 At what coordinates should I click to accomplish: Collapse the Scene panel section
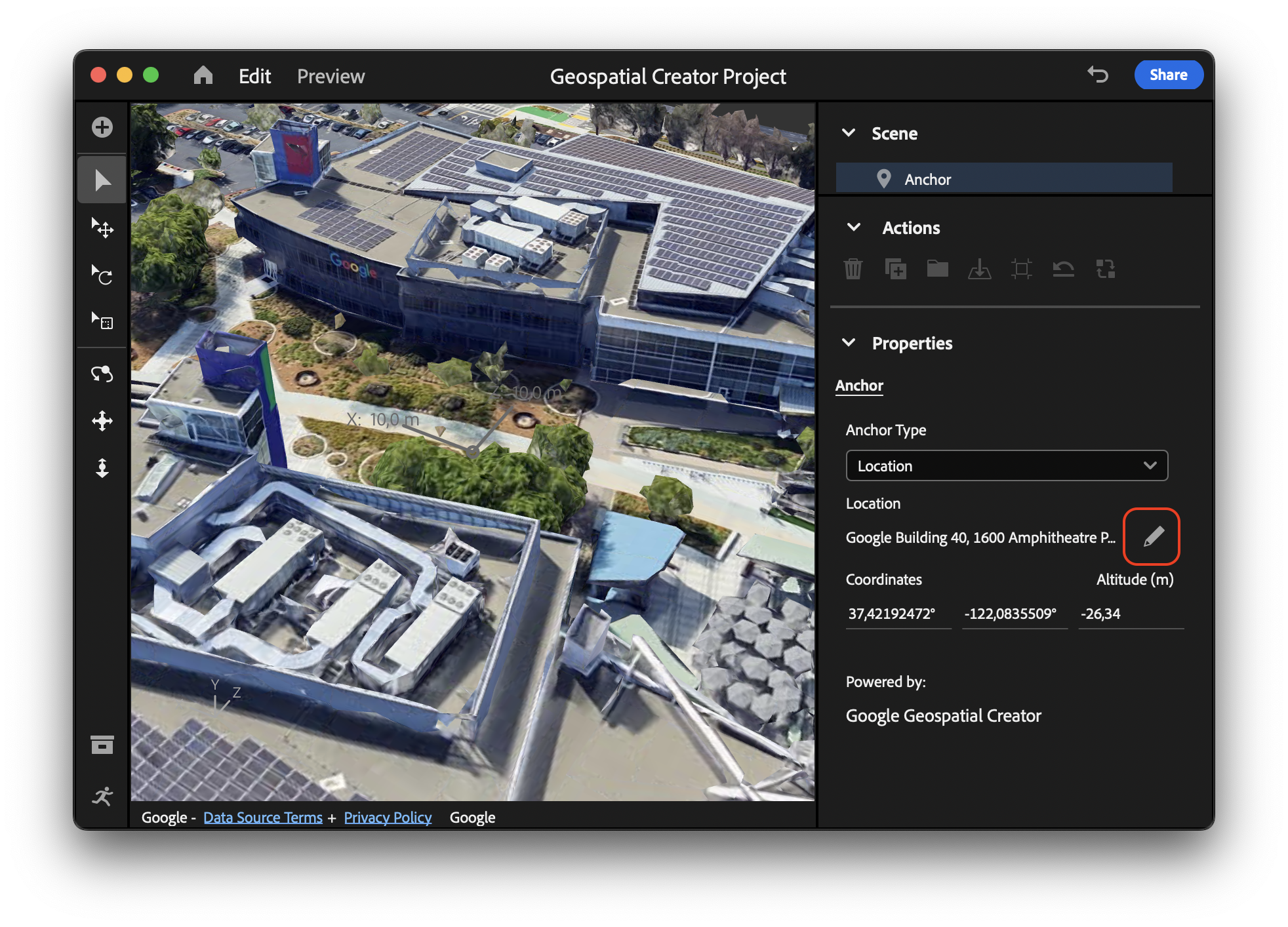click(x=852, y=132)
